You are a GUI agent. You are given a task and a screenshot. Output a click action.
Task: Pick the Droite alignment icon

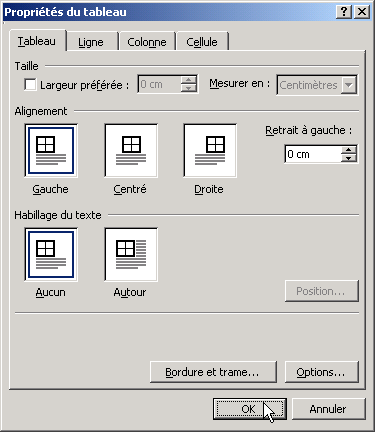[210, 150]
